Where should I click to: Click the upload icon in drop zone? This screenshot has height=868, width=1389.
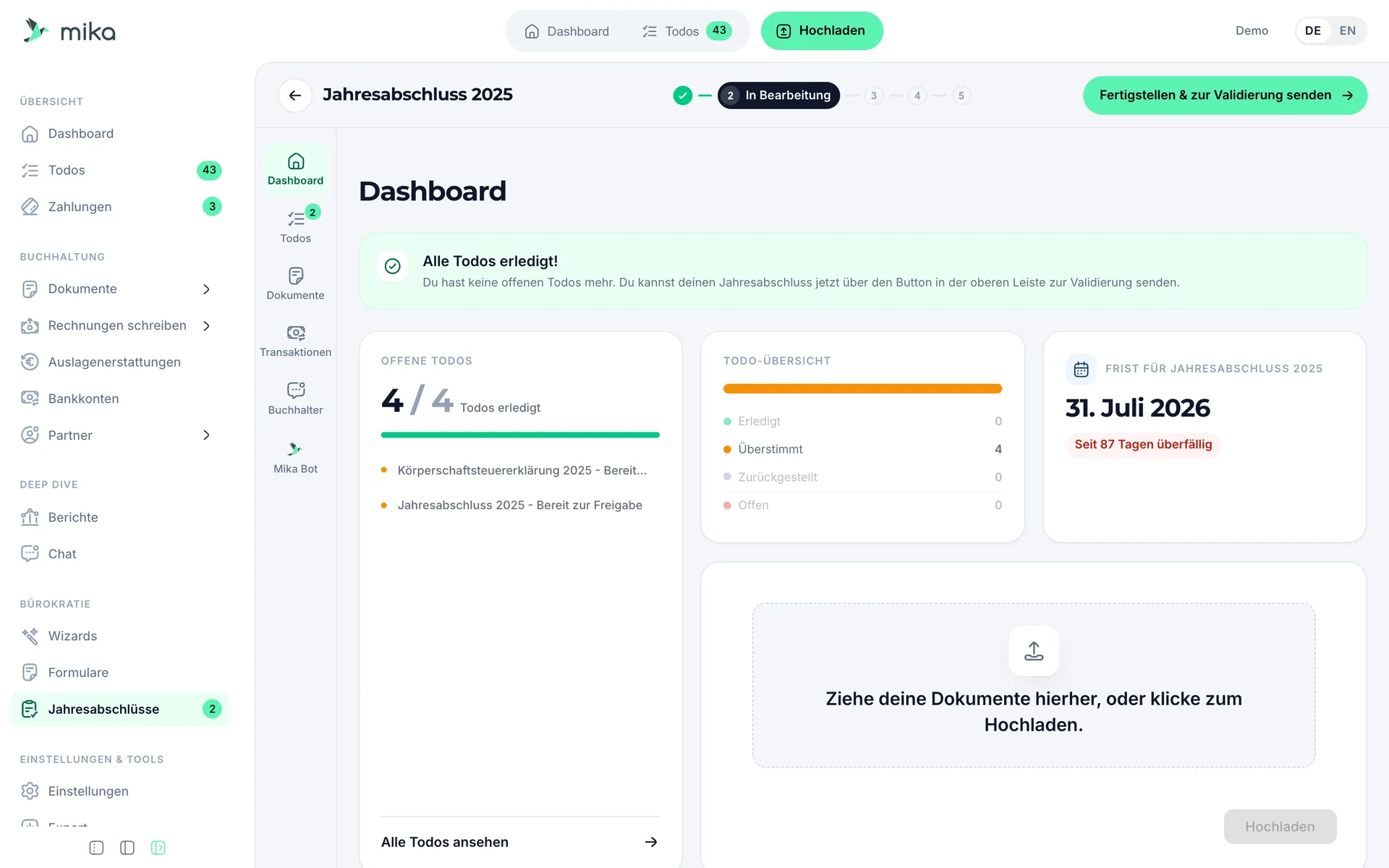pos(1034,651)
